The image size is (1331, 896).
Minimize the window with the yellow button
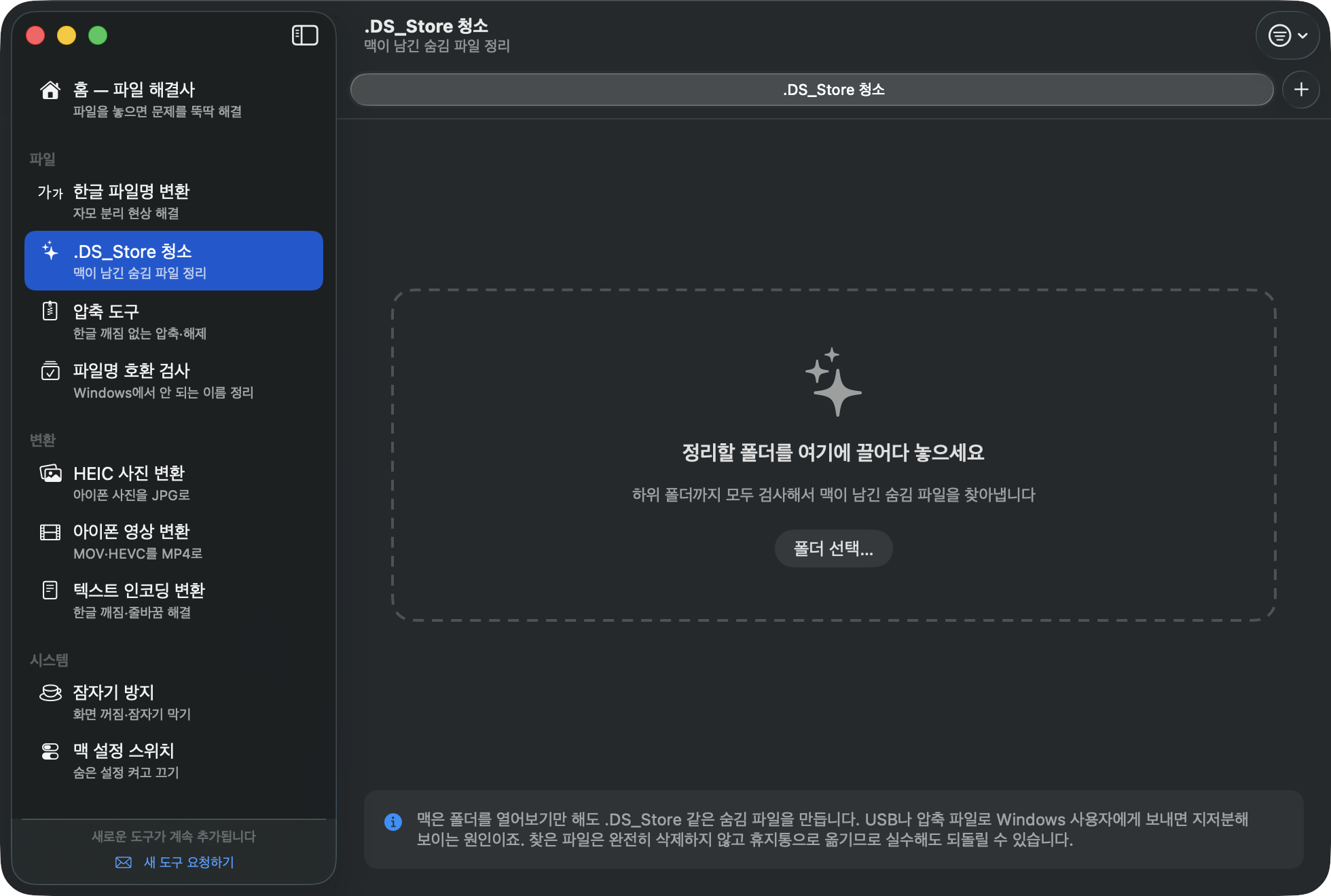coord(67,35)
